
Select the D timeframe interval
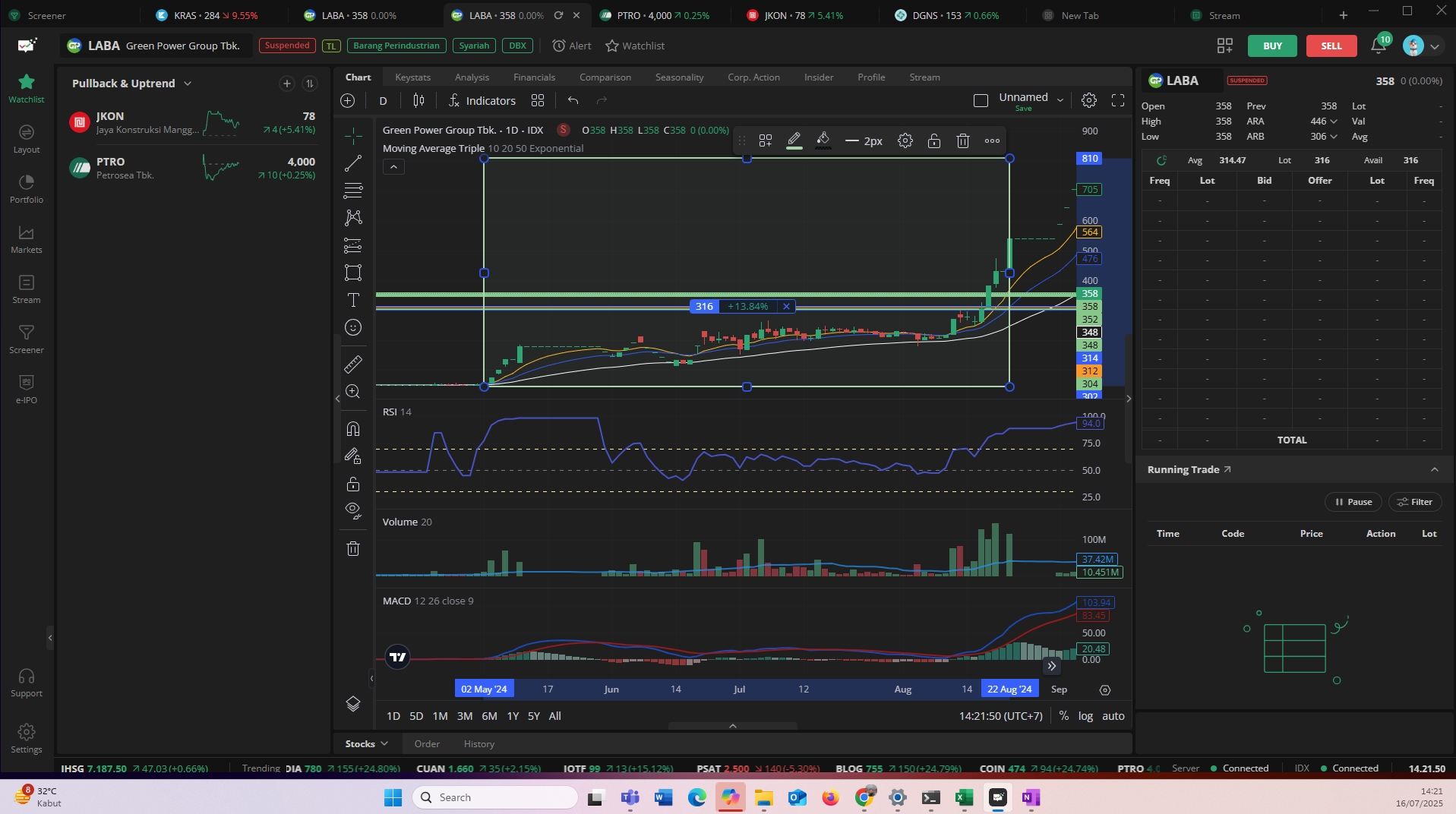(383, 100)
